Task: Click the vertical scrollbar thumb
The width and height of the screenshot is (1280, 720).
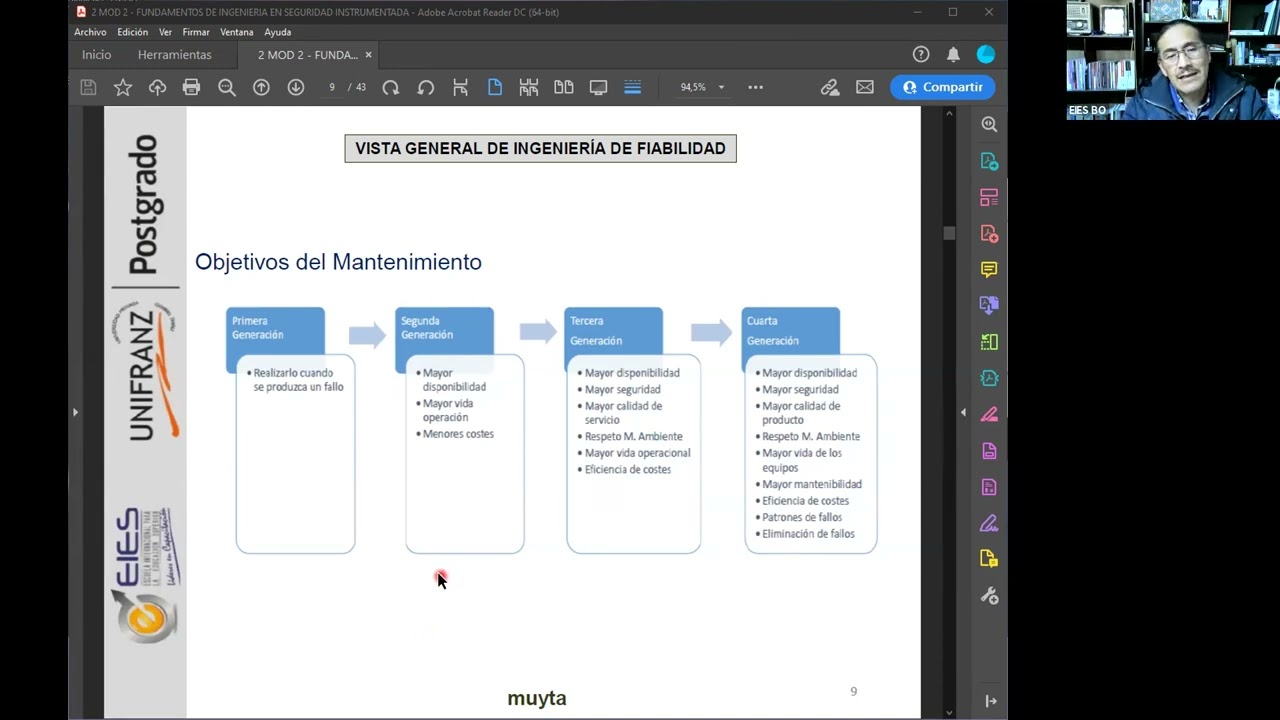Action: (949, 232)
